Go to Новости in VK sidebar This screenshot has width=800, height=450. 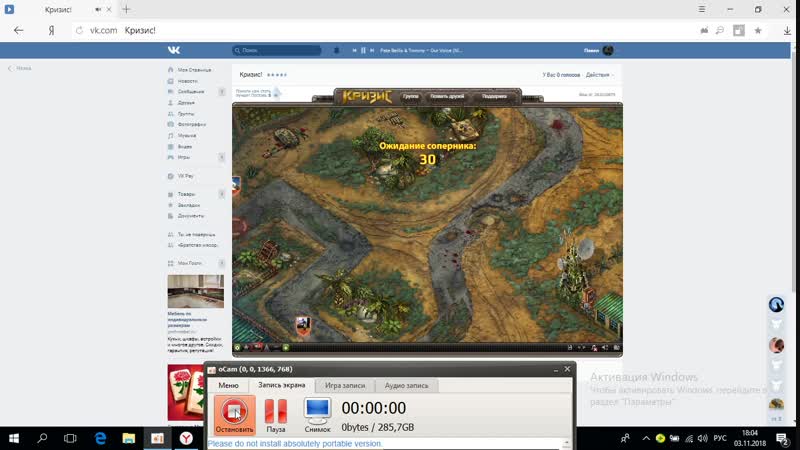pos(184,81)
